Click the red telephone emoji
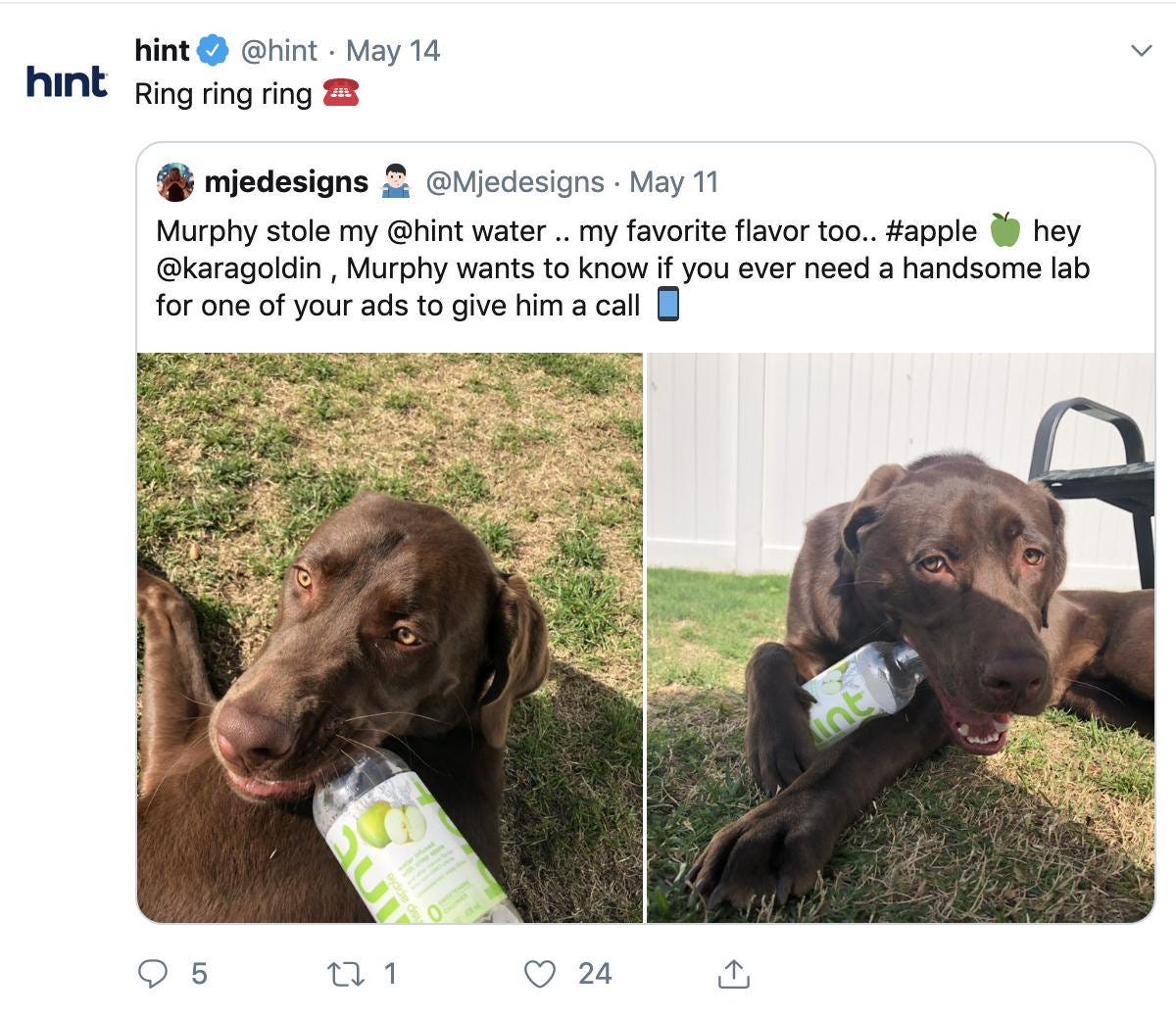Screen dimensions: 1176x1017 pos(341,93)
